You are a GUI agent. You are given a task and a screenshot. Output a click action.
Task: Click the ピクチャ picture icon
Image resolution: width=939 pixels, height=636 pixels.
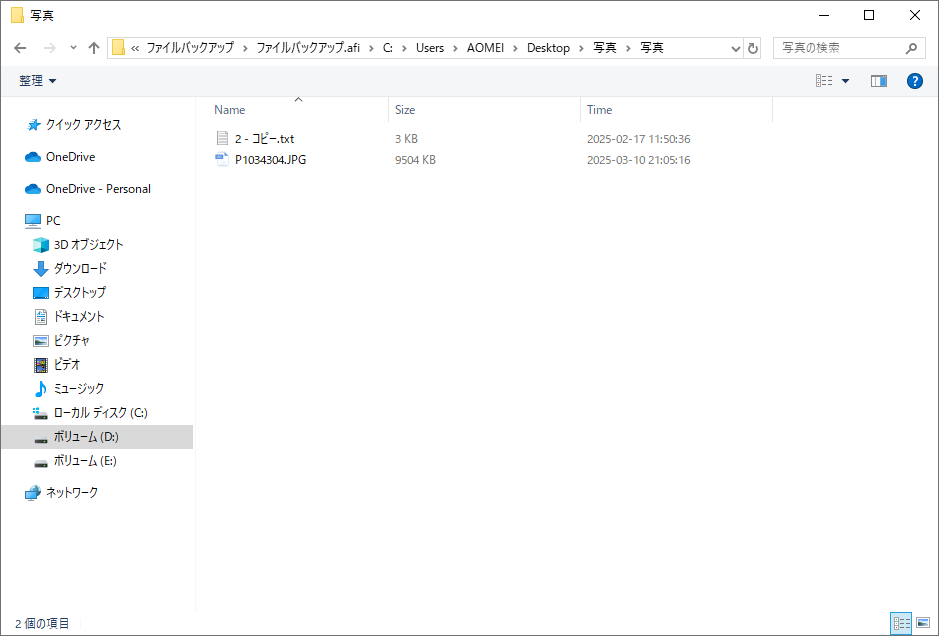41,341
